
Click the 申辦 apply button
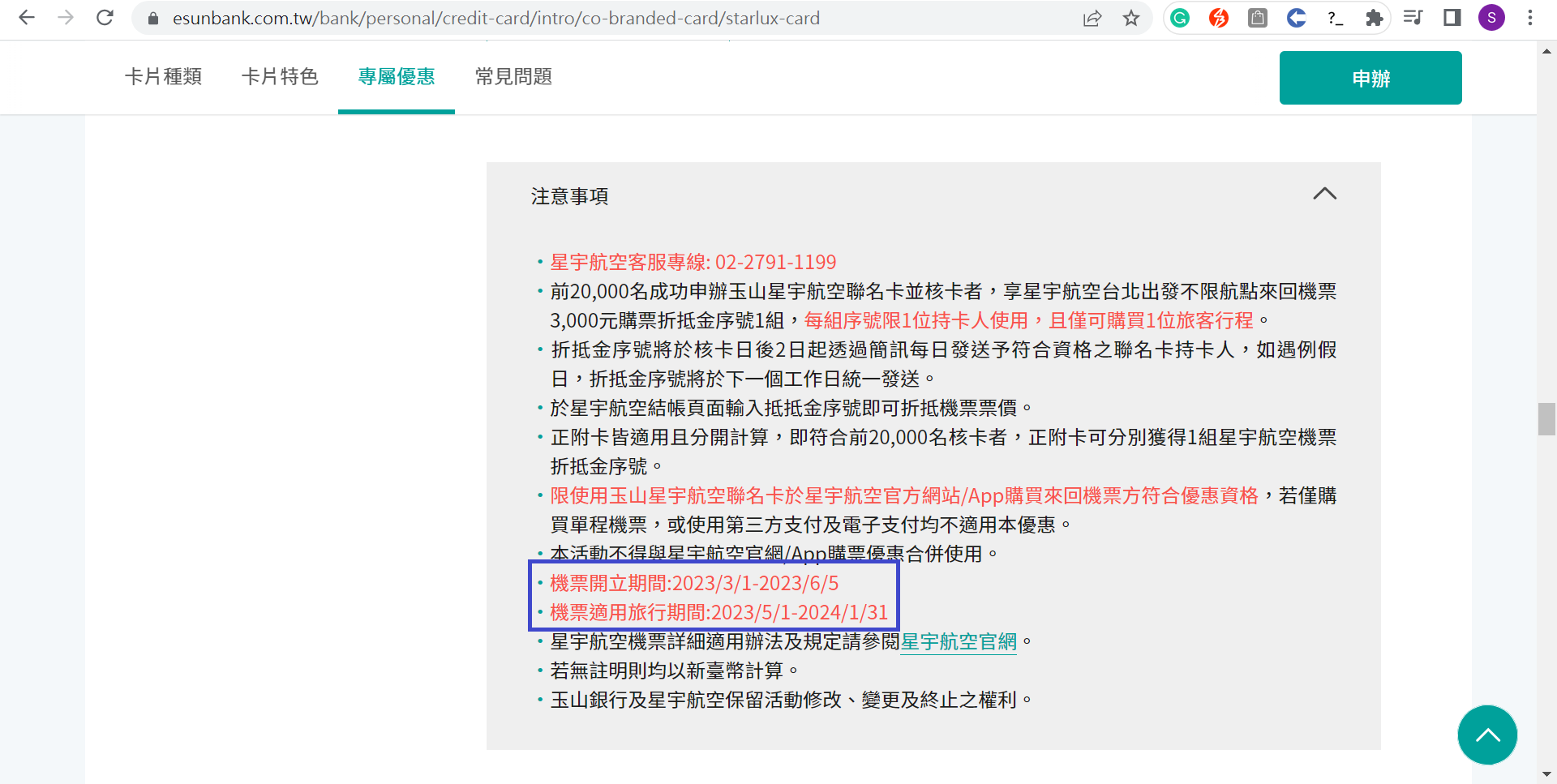point(1370,78)
